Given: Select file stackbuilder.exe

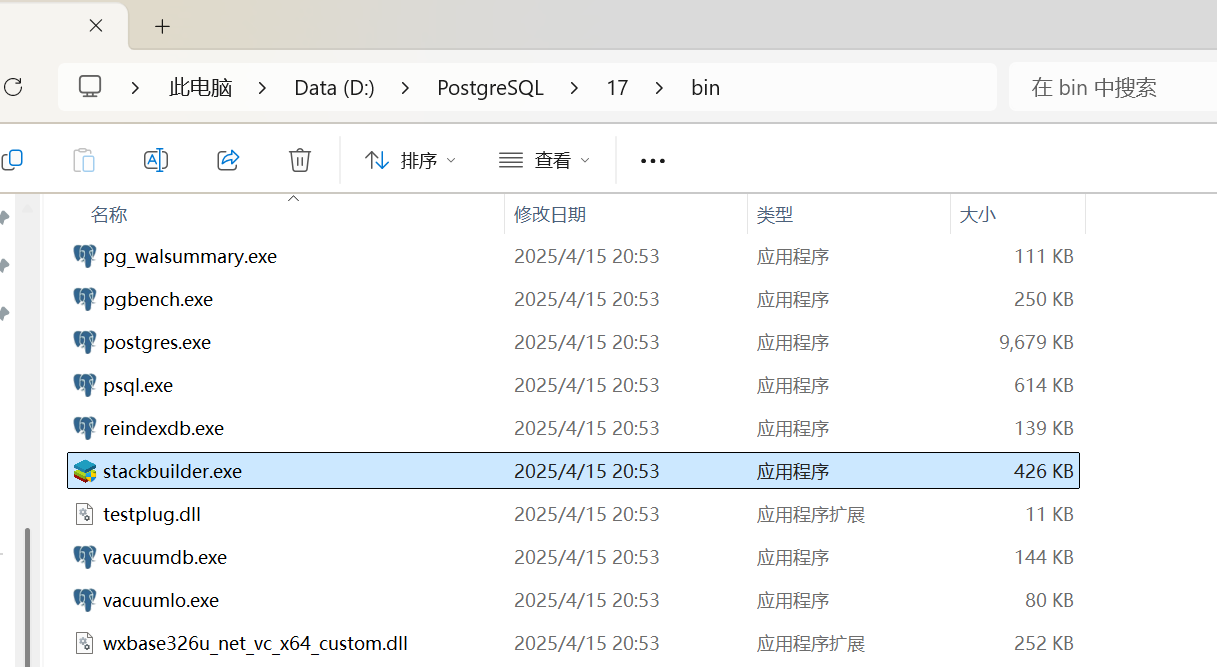Looking at the screenshot, I should click(172, 471).
